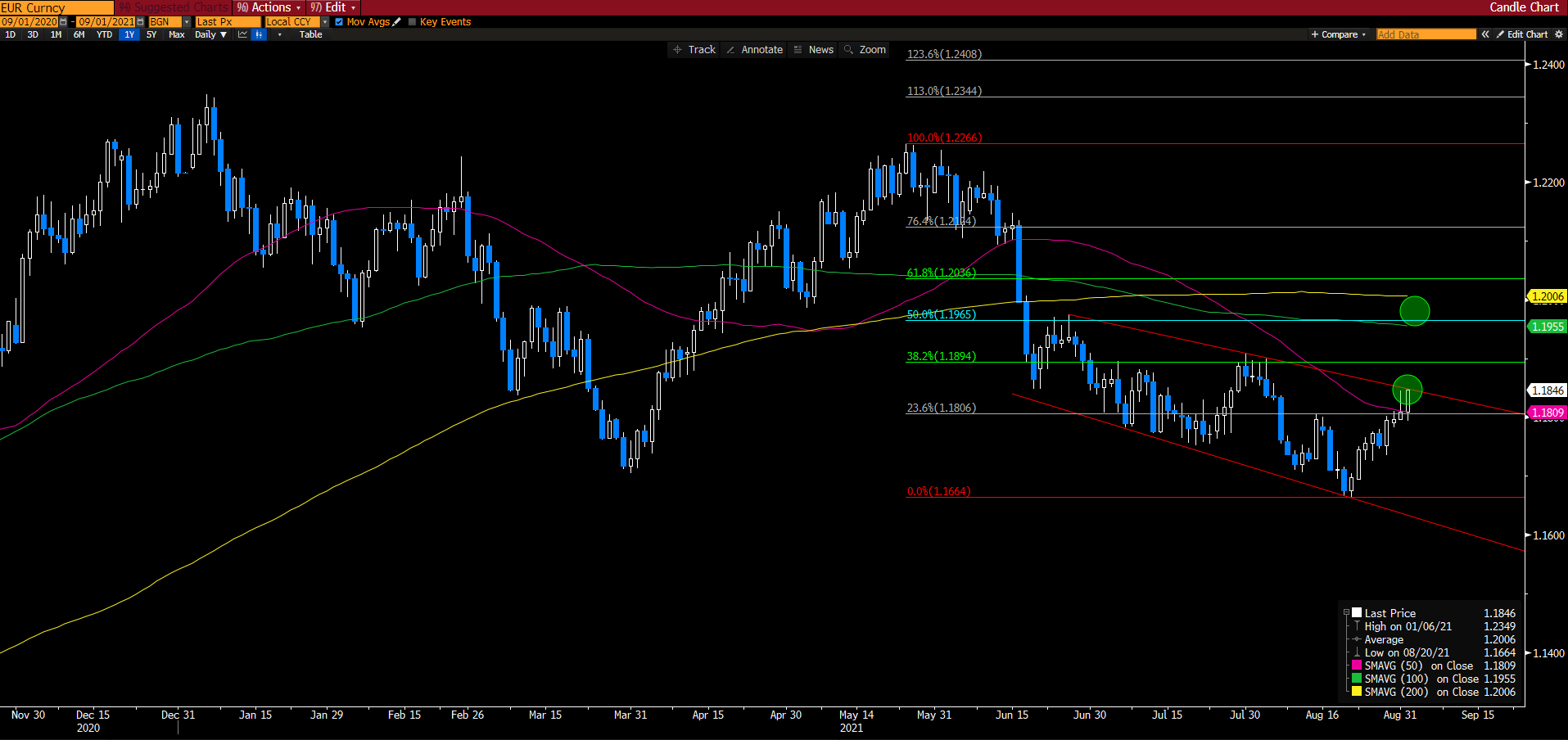This screenshot has height=740, width=1568.
Task: Click SMAVG (200) yellow color swatch
Action: [1357, 692]
